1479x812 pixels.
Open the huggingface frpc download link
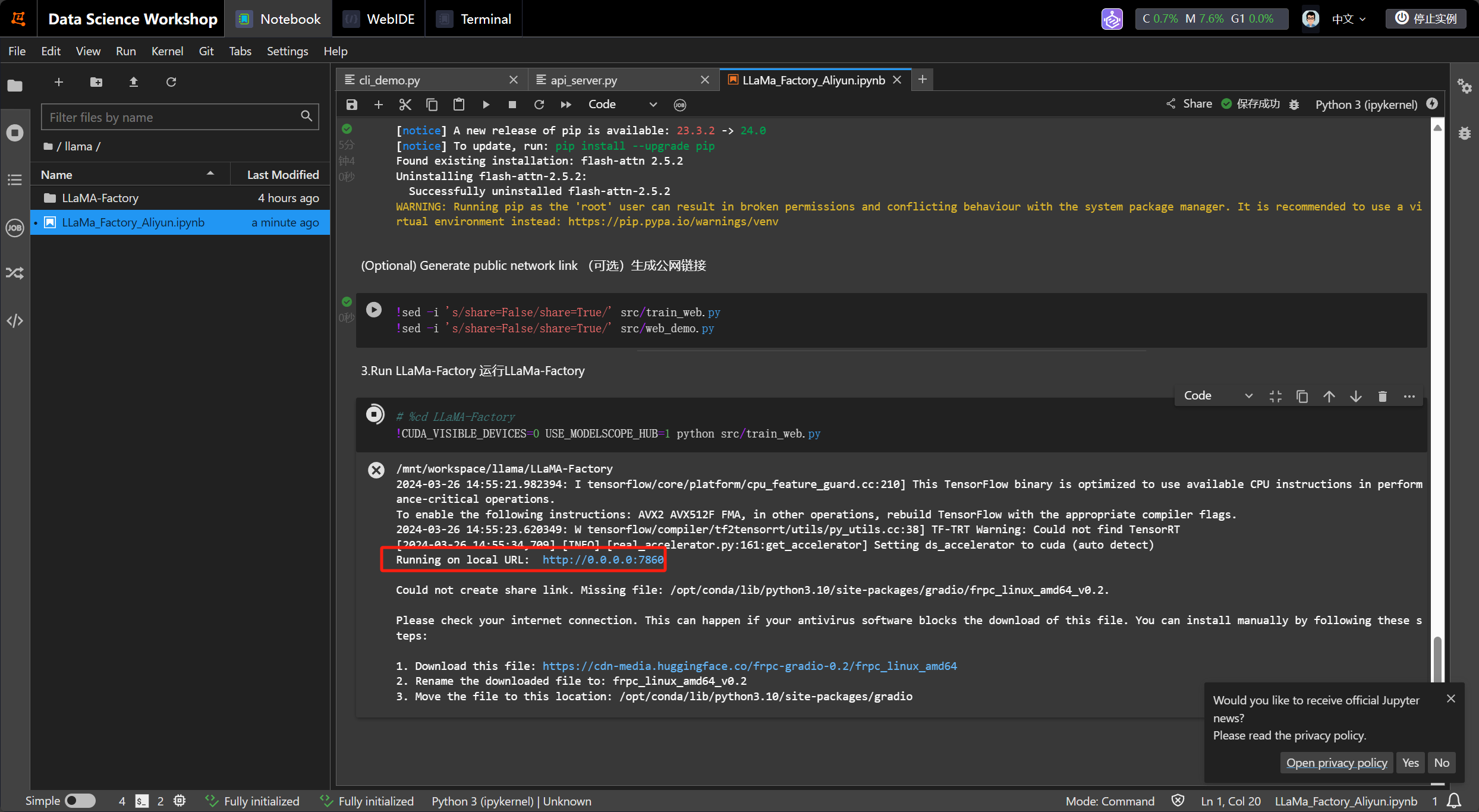pyautogui.click(x=750, y=666)
